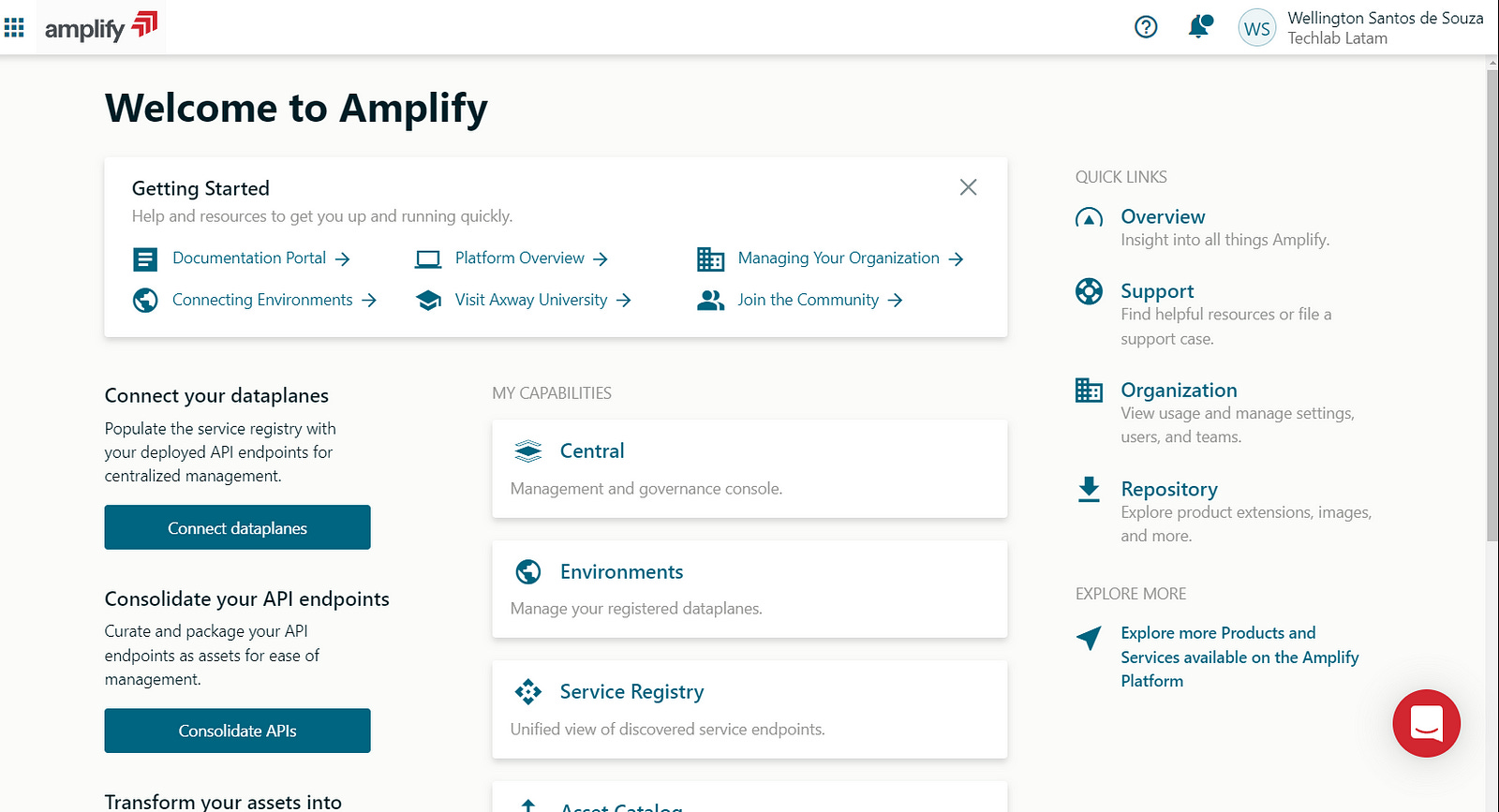Close the Getting Started card
This screenshot has height=812, width=1499.
tap(968, 187)
